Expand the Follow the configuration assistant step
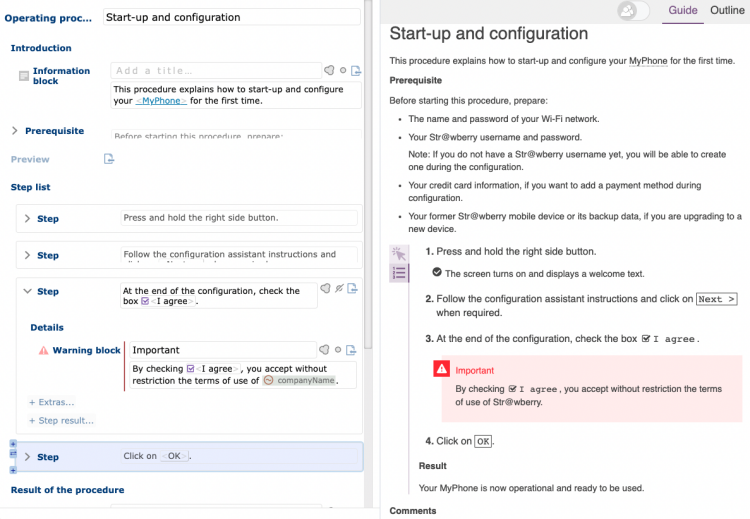The height and width of the screenshot is (519, 750). coord(27,255)
